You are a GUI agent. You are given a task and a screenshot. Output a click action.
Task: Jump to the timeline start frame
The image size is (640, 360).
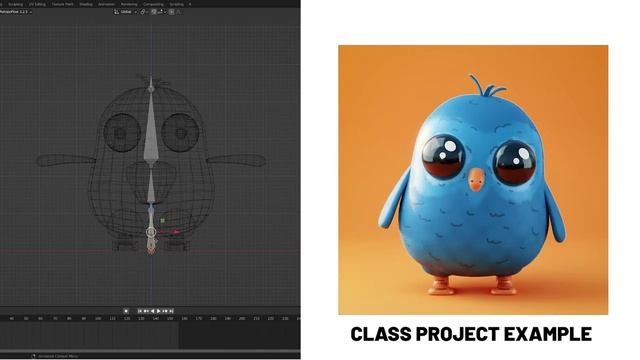click(x=140, y=311)
